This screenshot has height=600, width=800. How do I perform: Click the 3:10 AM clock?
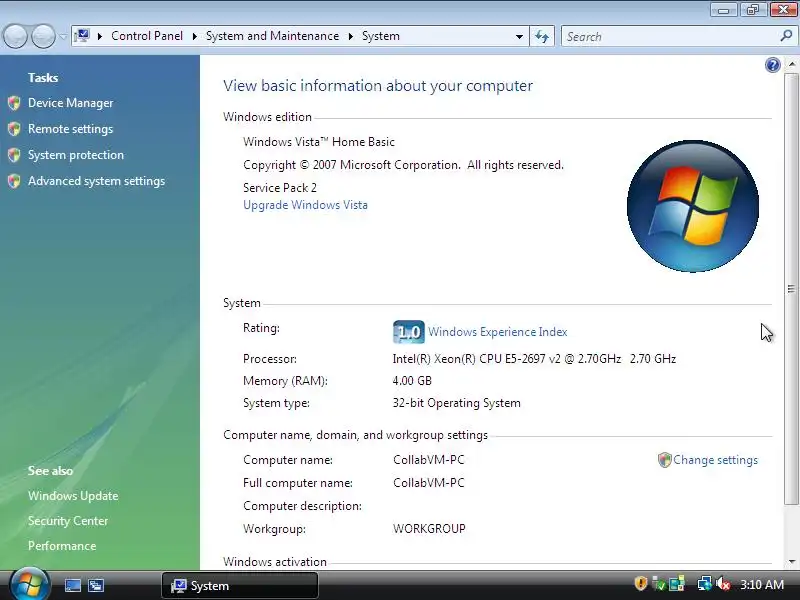click(x=762, y=585)
